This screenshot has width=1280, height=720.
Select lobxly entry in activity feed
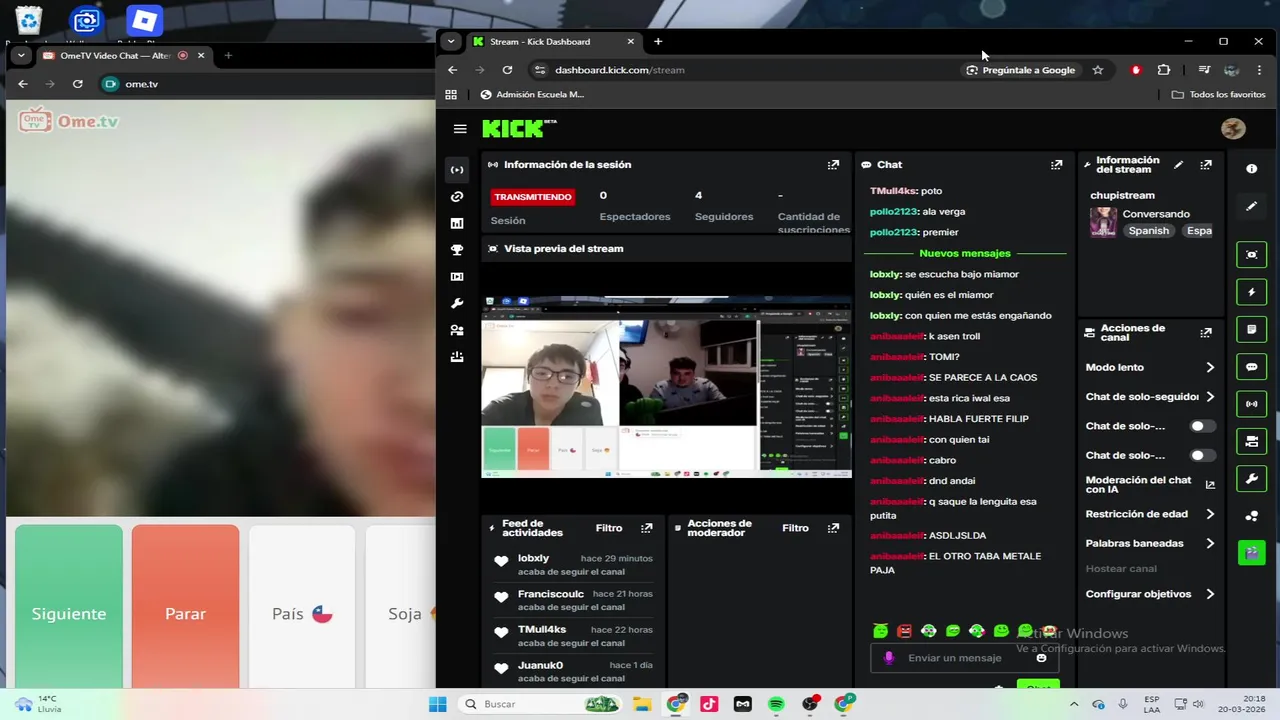572,564
